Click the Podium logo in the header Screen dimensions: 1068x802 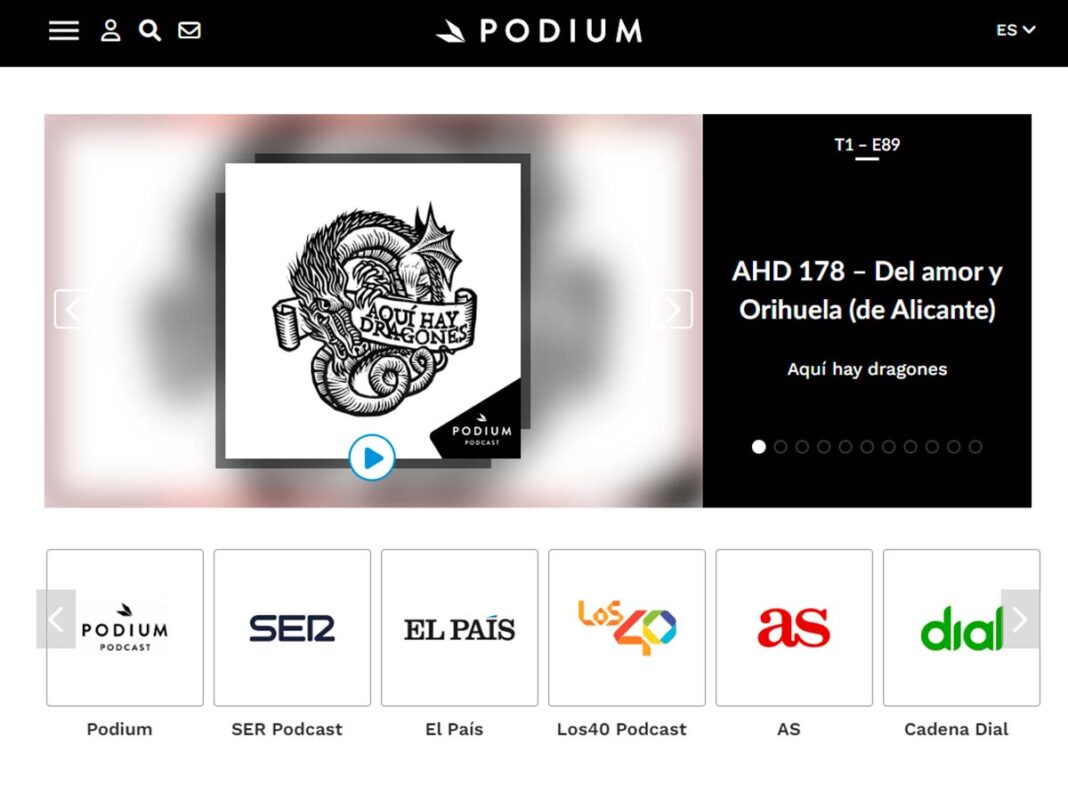pos(539,31)
